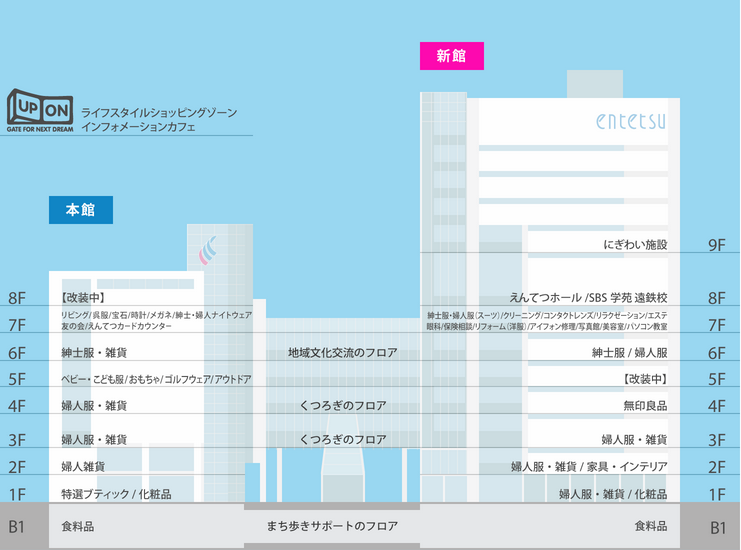Click the entetsu logo on the building
Viewport: 741px width, 550px height.
click(630, 121)
